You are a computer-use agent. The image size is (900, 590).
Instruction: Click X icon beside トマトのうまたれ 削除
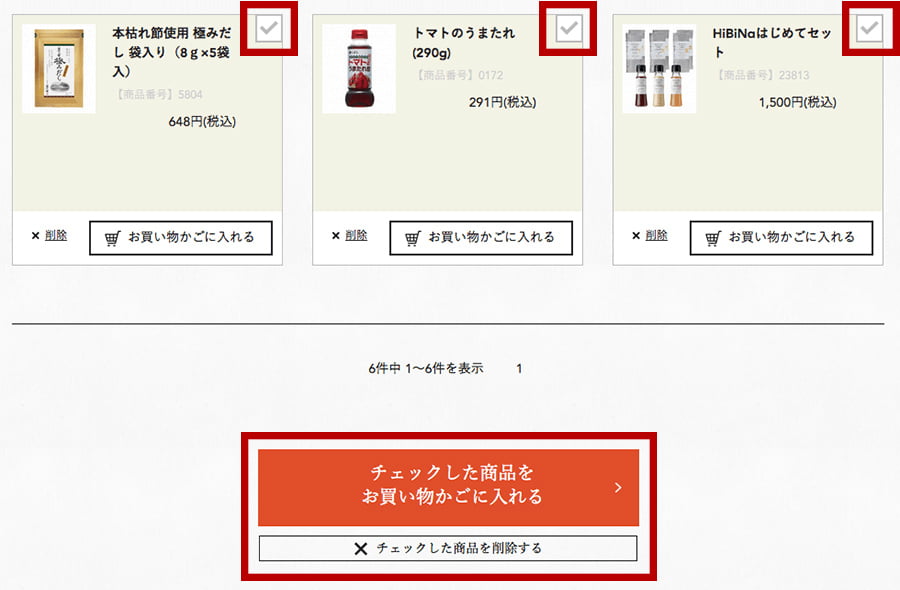click(336, 235)
